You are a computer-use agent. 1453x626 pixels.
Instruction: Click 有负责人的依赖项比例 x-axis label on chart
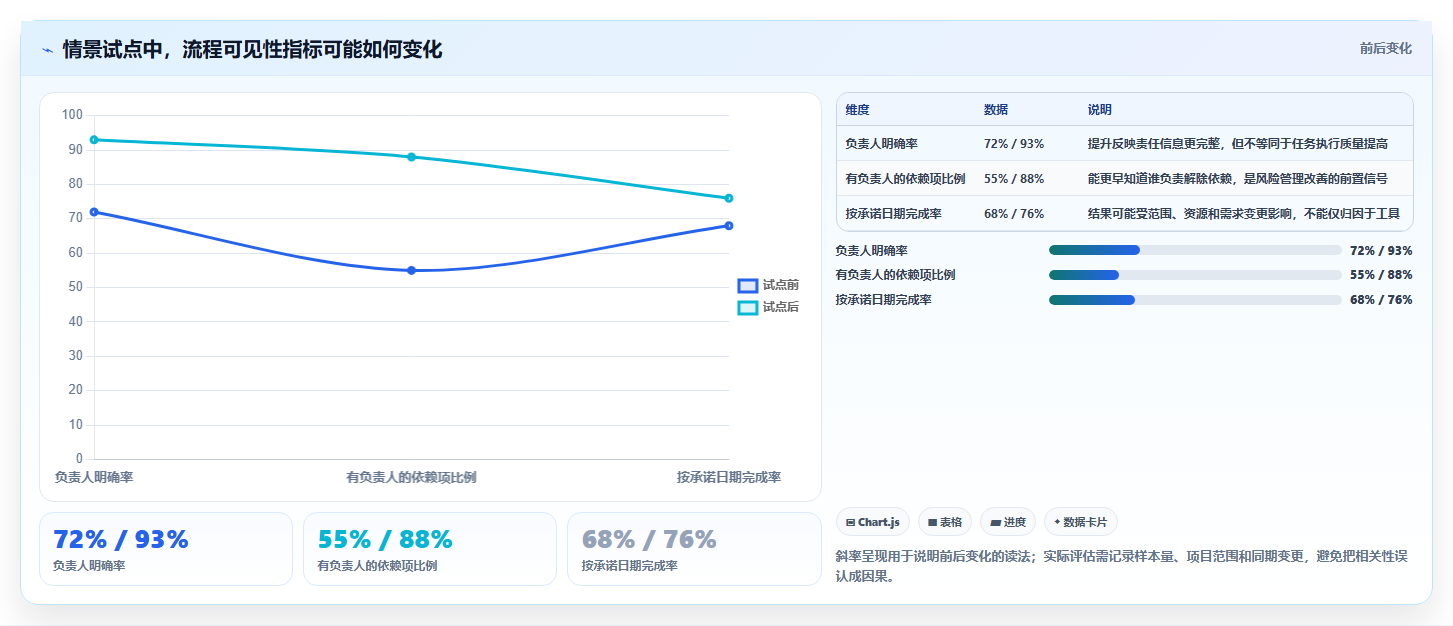coord(411,477)
